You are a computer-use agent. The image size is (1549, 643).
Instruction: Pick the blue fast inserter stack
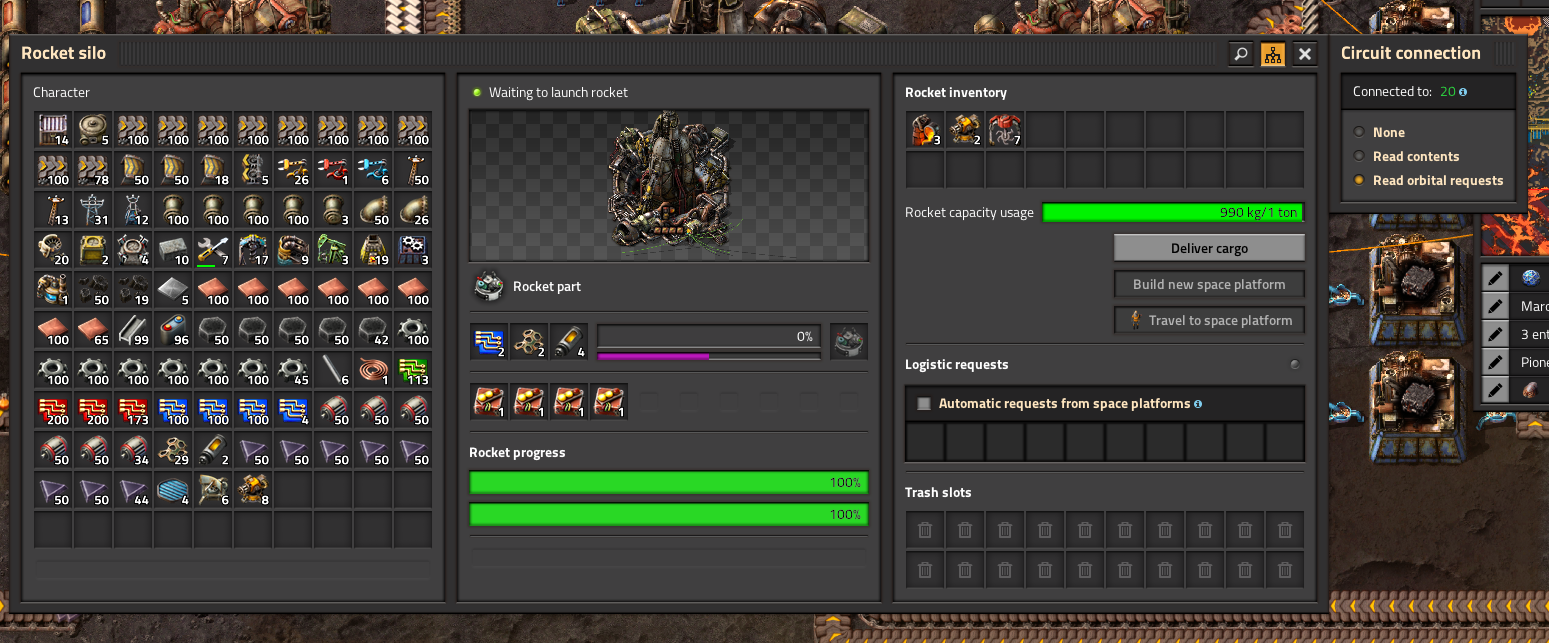pyautogui.click(x=373, y=169)
